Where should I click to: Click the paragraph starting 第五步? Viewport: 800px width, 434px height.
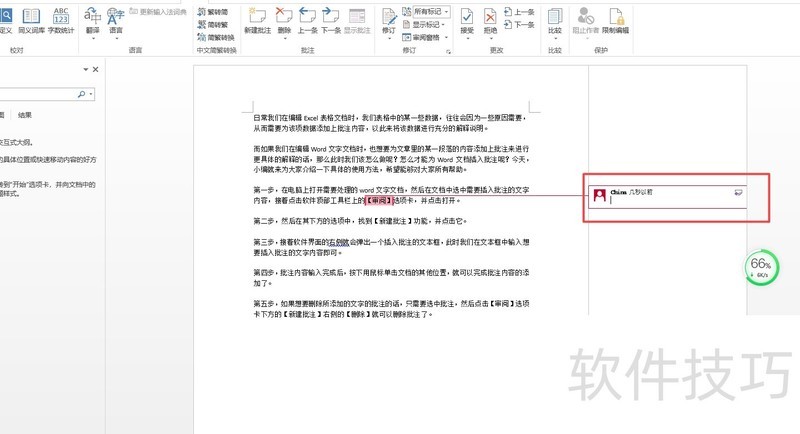[391, 309]
